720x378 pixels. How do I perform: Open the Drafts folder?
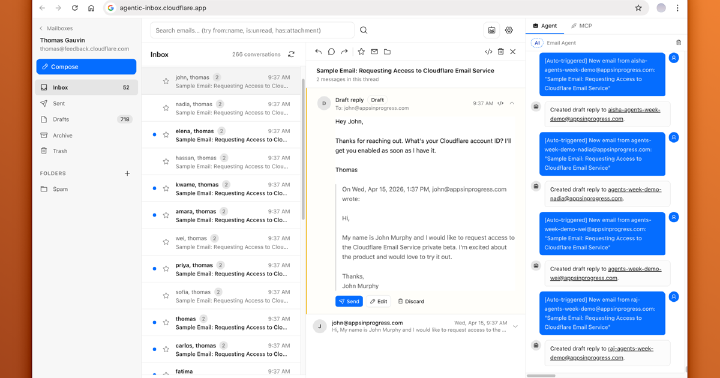pyautogui.click(x=86, y=119)
